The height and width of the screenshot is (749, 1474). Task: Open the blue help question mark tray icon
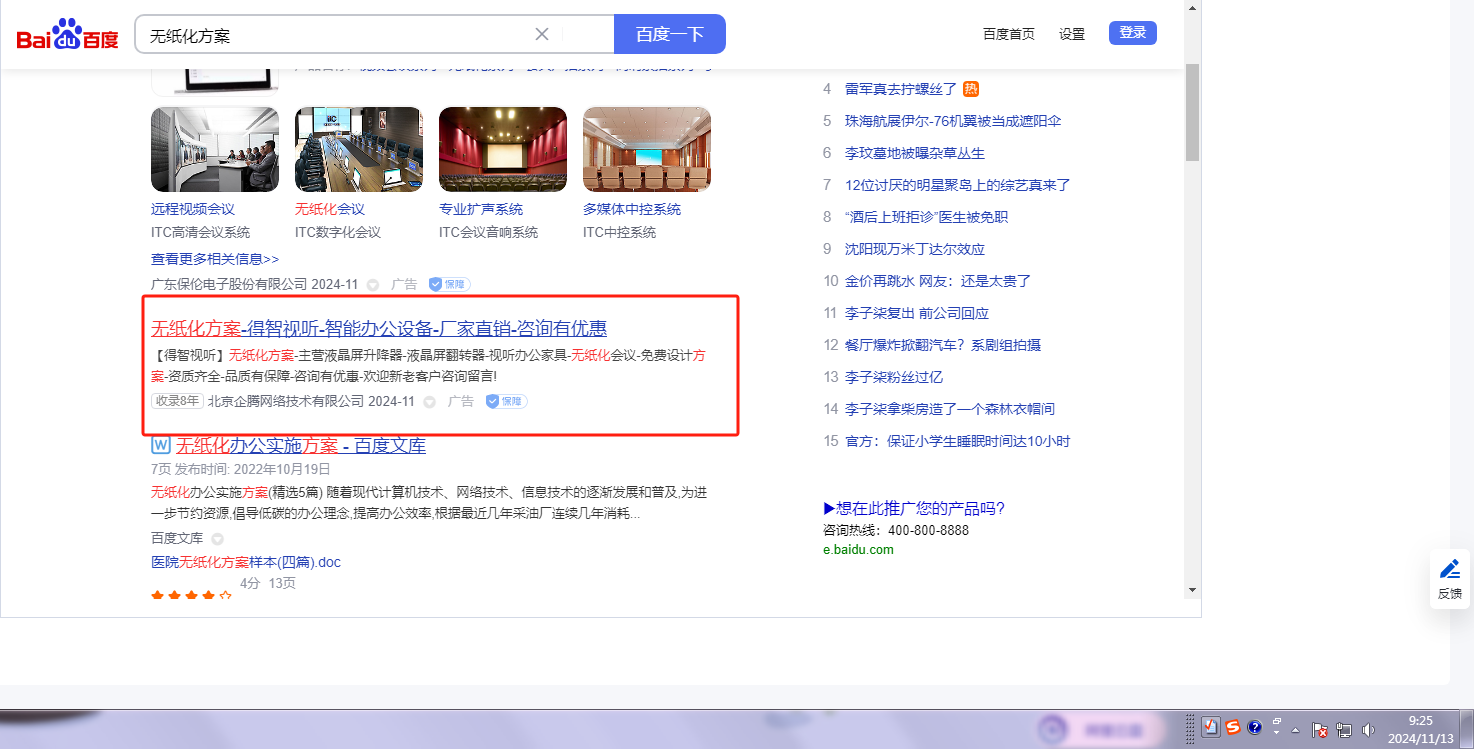coord(1255,727)
